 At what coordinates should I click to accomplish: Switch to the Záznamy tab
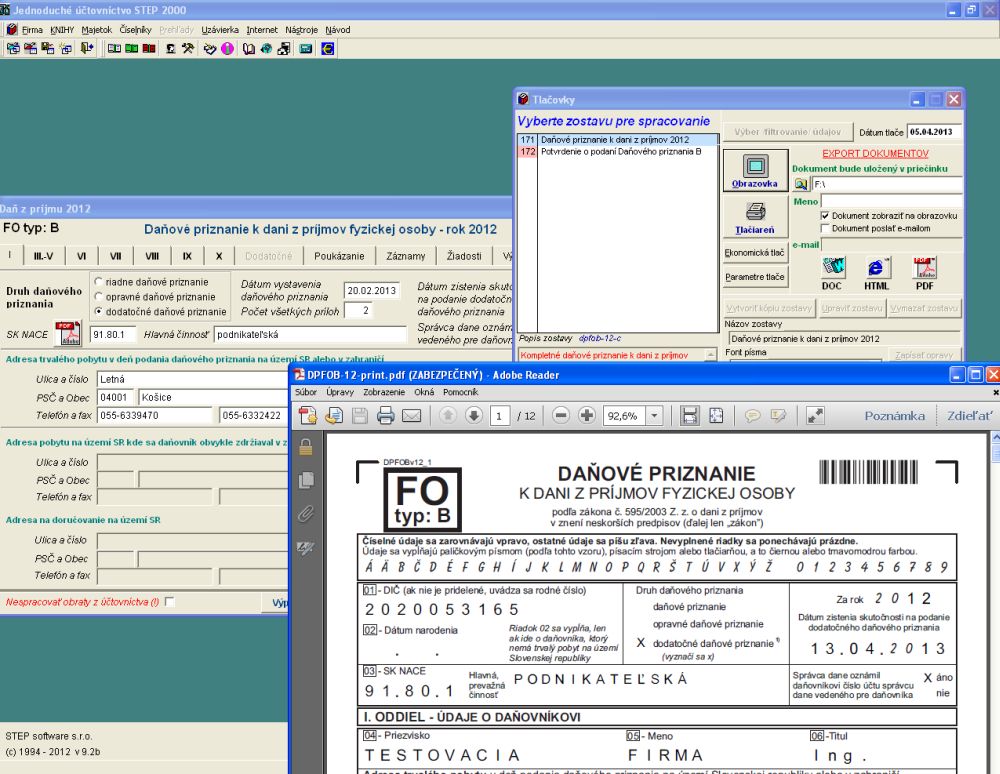406,256
